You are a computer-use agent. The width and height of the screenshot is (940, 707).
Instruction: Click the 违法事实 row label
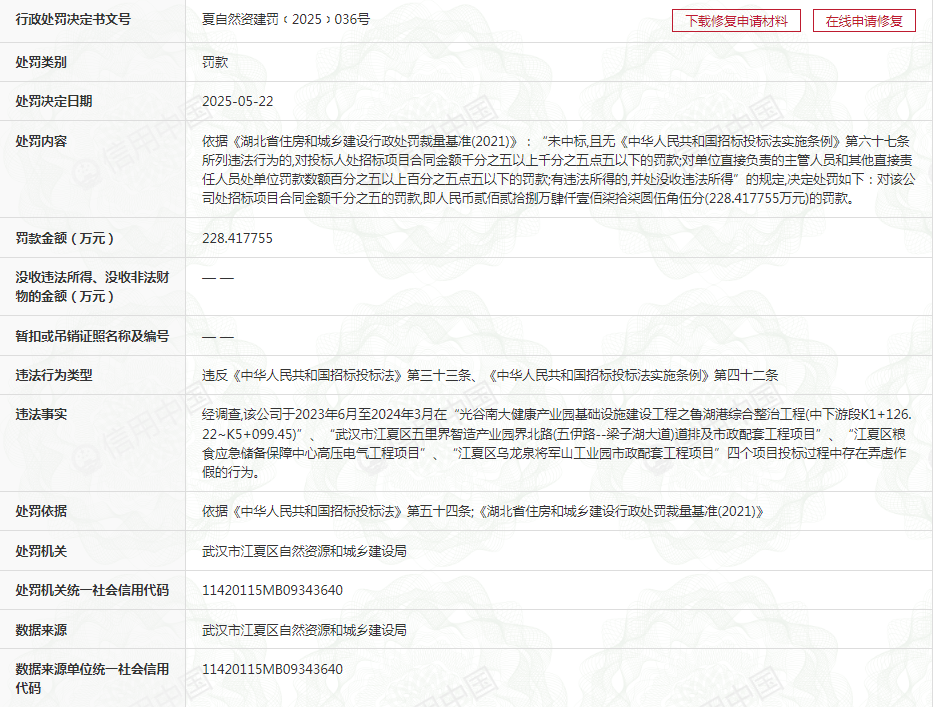(x=41, y=414)
